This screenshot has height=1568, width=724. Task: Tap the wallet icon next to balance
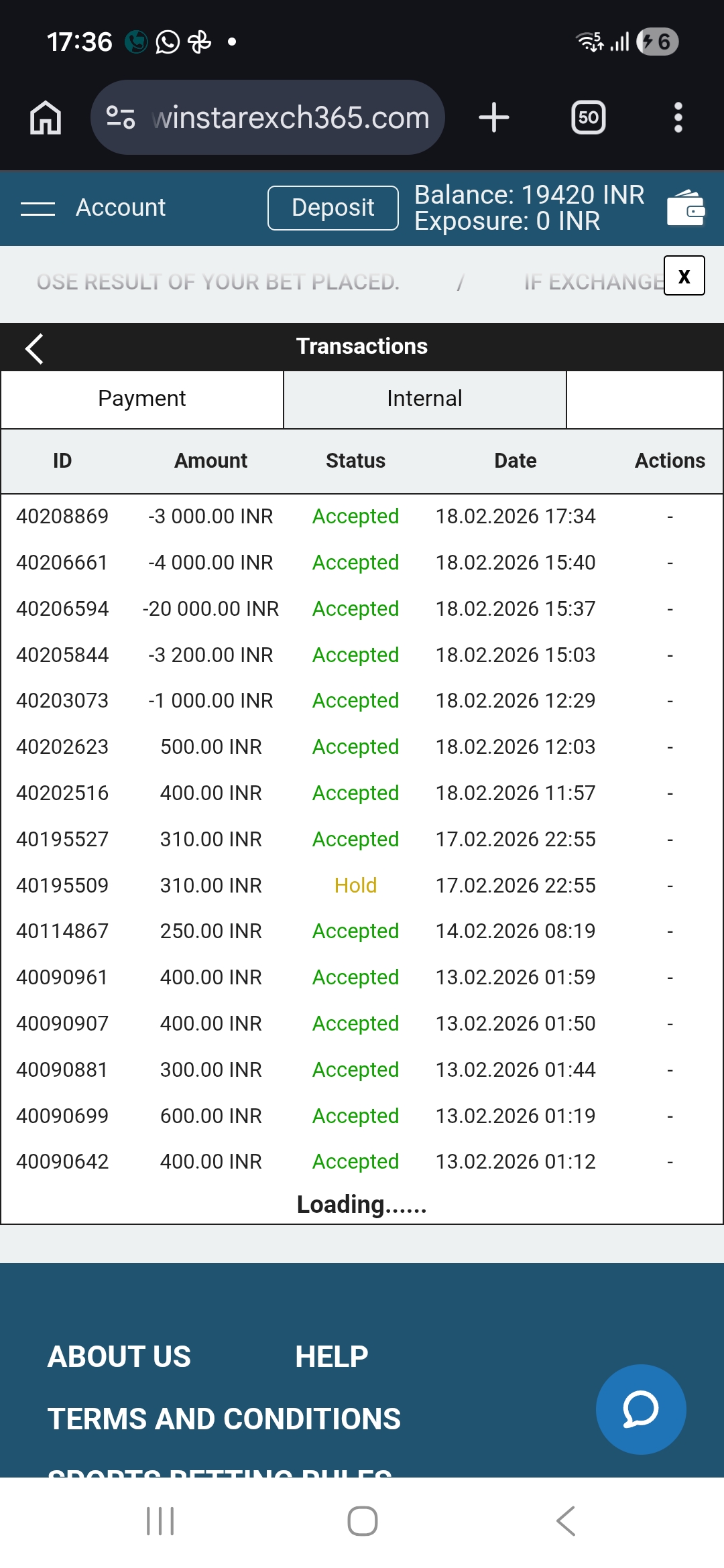pos(686,208)
